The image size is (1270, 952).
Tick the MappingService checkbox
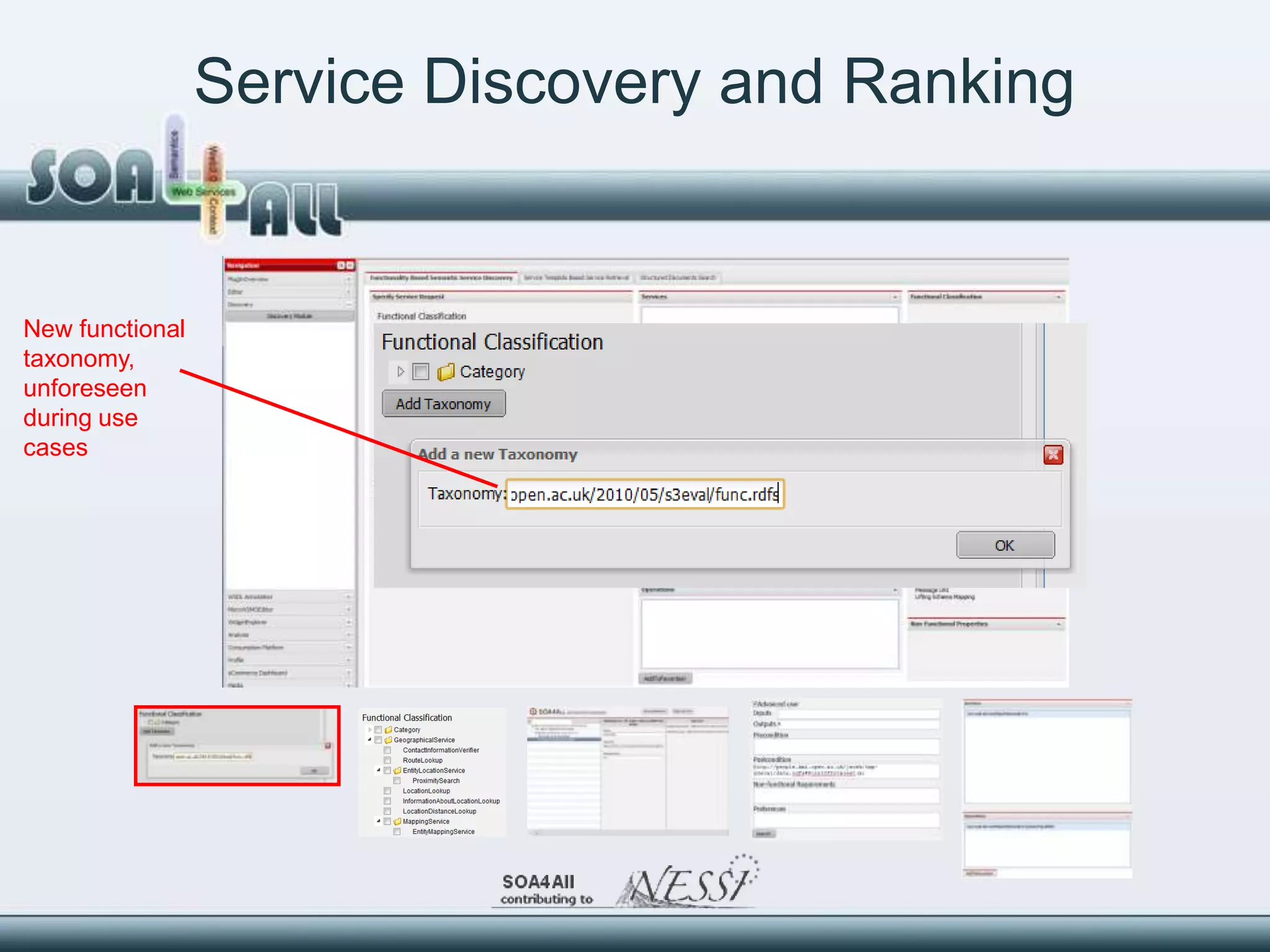click(x=388, y=821)
